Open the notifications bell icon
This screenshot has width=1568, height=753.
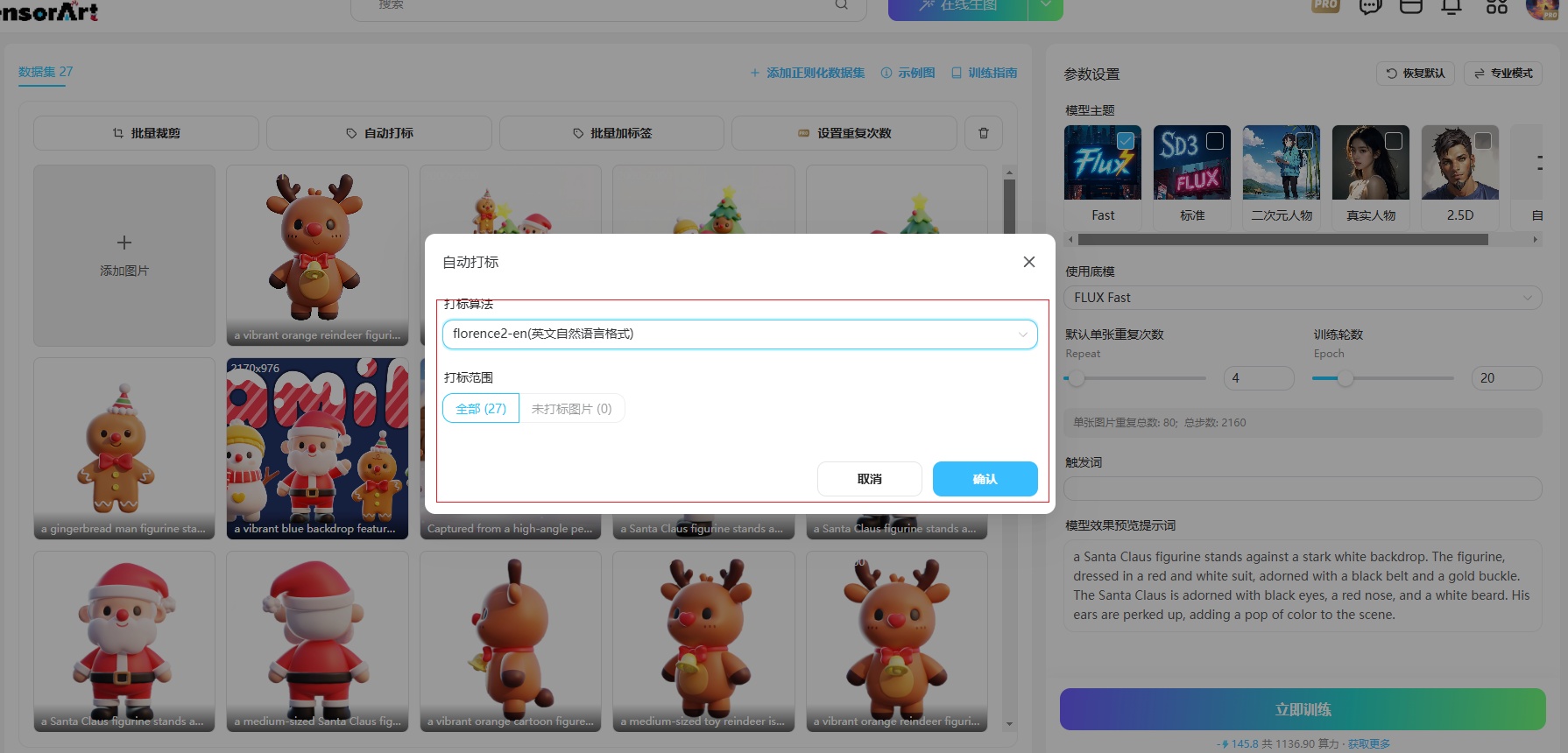(1452, 6)
